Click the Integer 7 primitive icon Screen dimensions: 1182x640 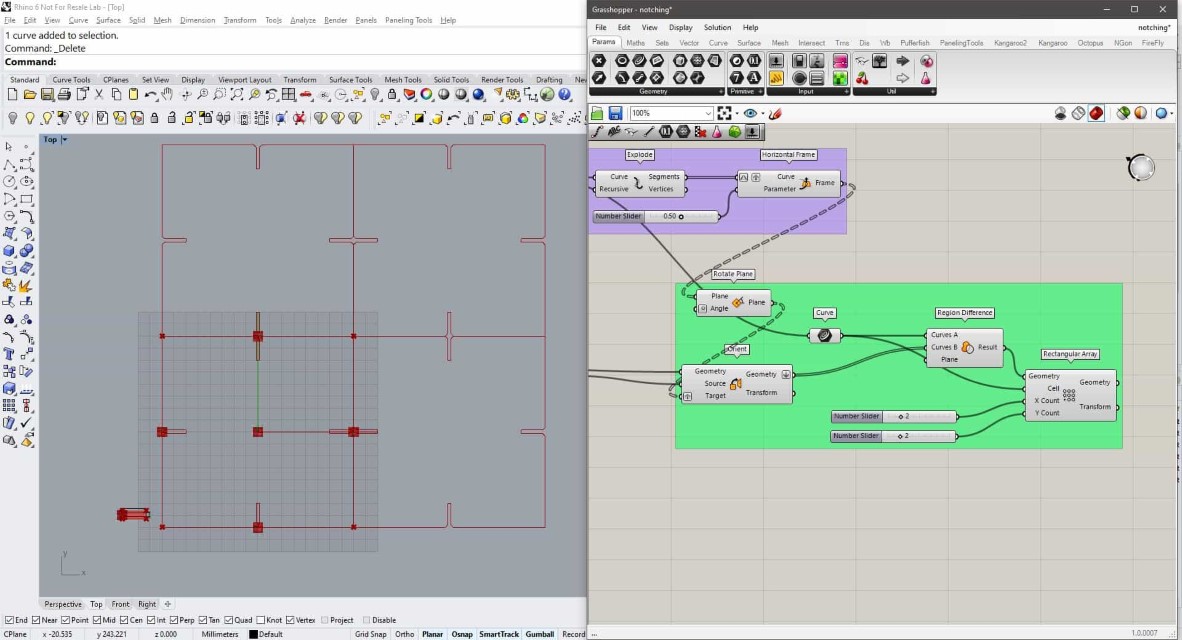point(736,78)
